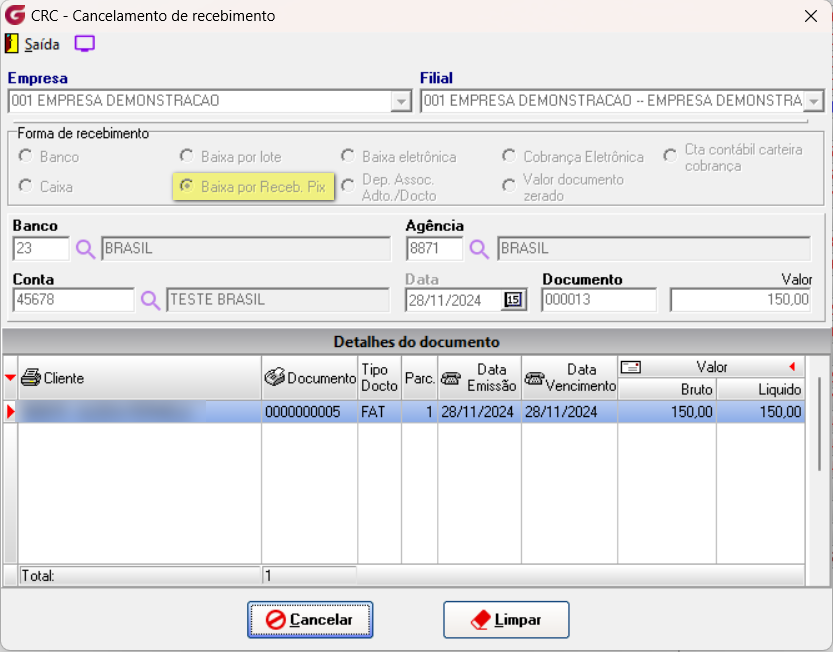
Task: Click the Total count cell showing 1
Action: pos(309,575)
